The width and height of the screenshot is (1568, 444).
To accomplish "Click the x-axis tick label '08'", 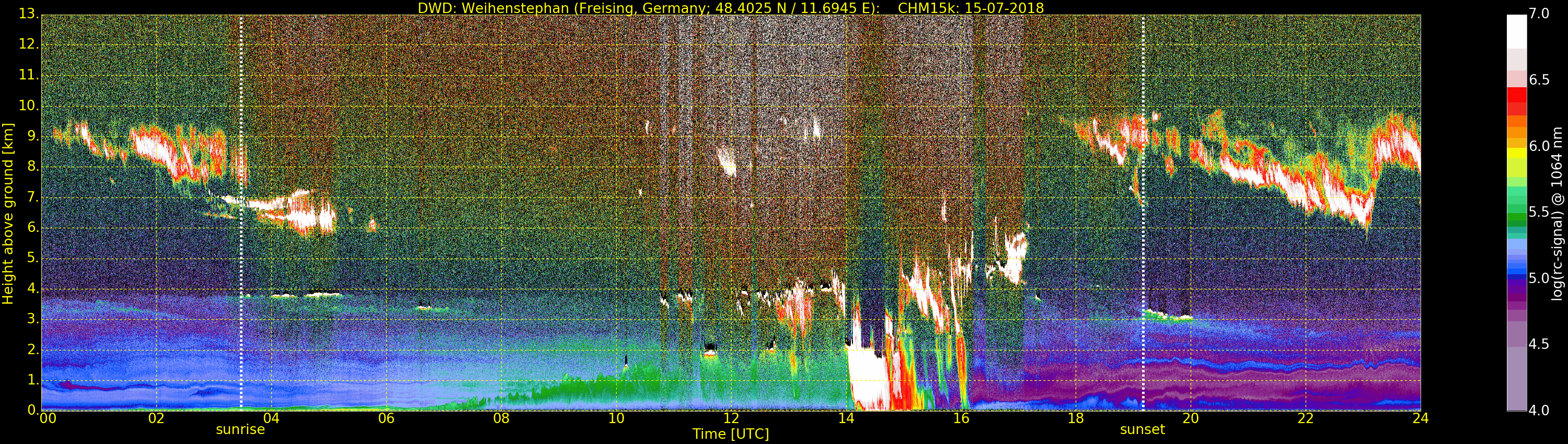I will click(x=501, y=418).
